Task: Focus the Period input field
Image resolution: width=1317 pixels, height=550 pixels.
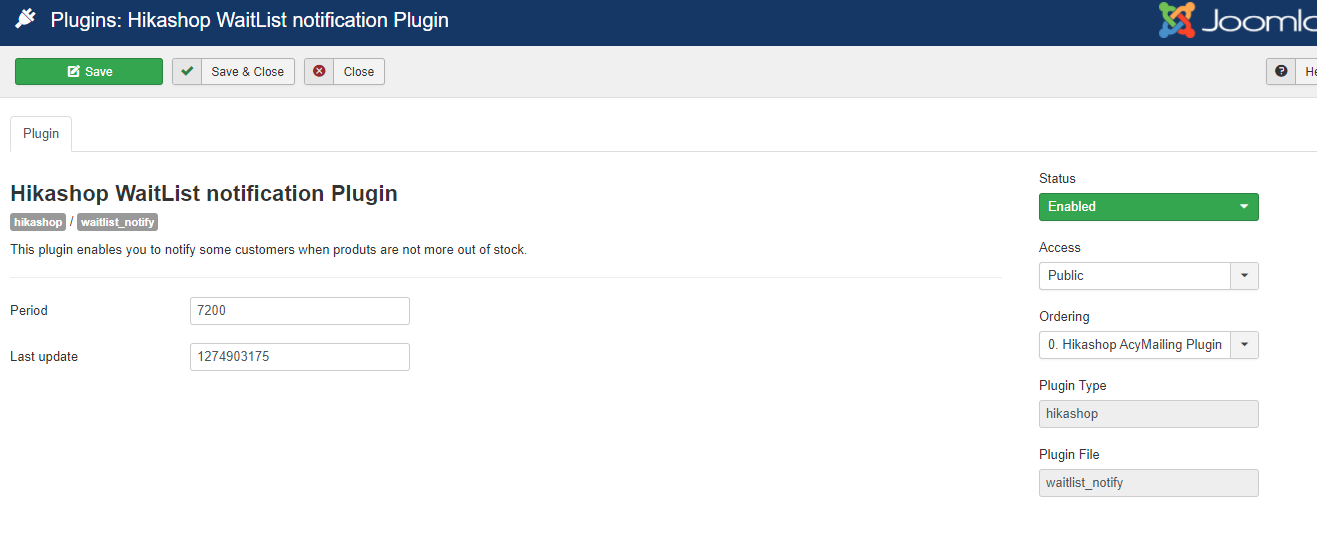Action: click(299, 310)
